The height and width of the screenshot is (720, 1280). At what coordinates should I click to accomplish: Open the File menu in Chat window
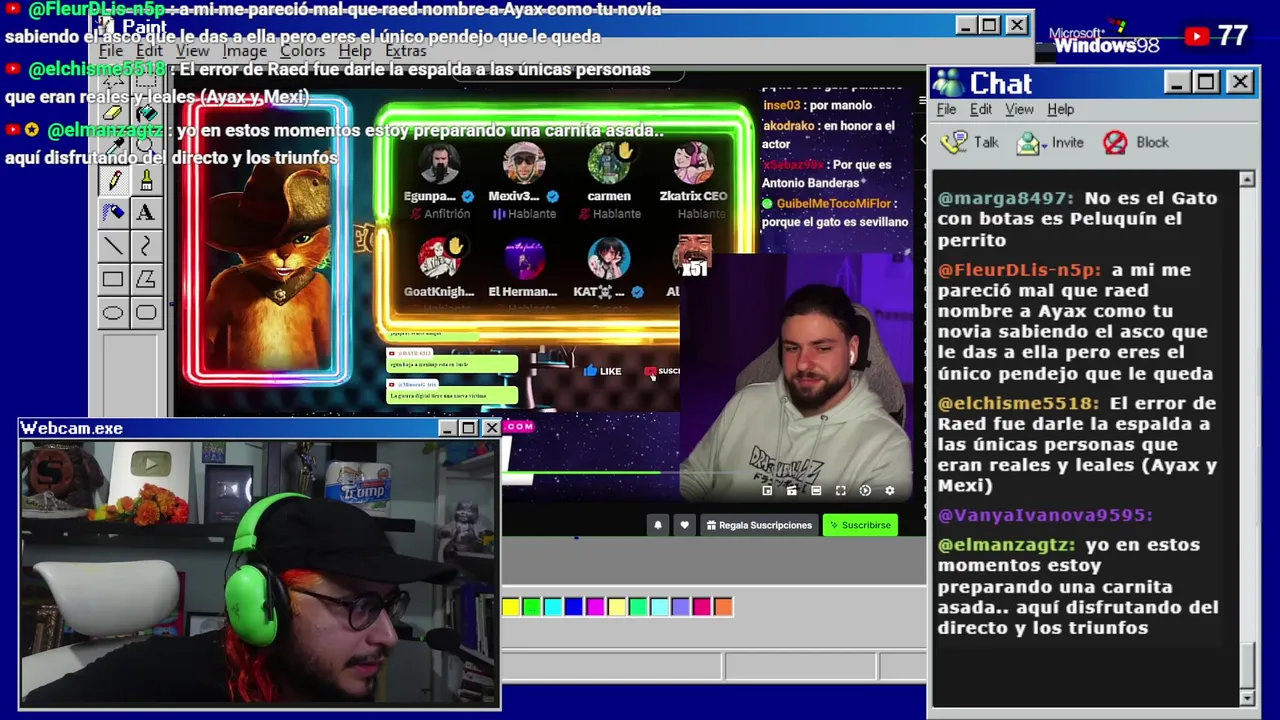tap(946, 109)
